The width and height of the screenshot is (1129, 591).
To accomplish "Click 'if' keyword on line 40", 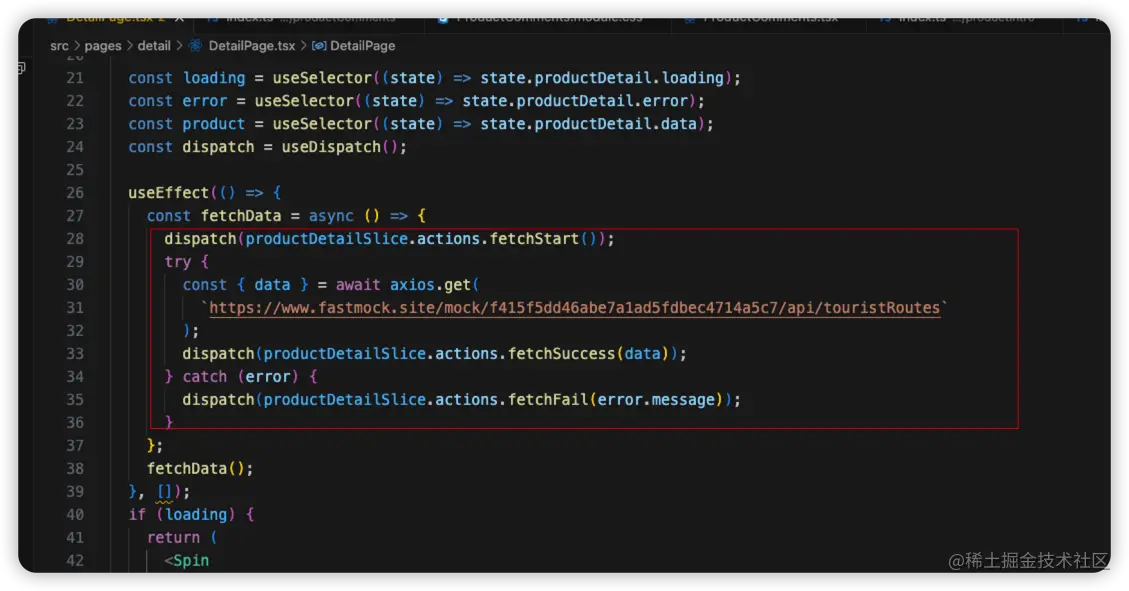I will 137,515.
